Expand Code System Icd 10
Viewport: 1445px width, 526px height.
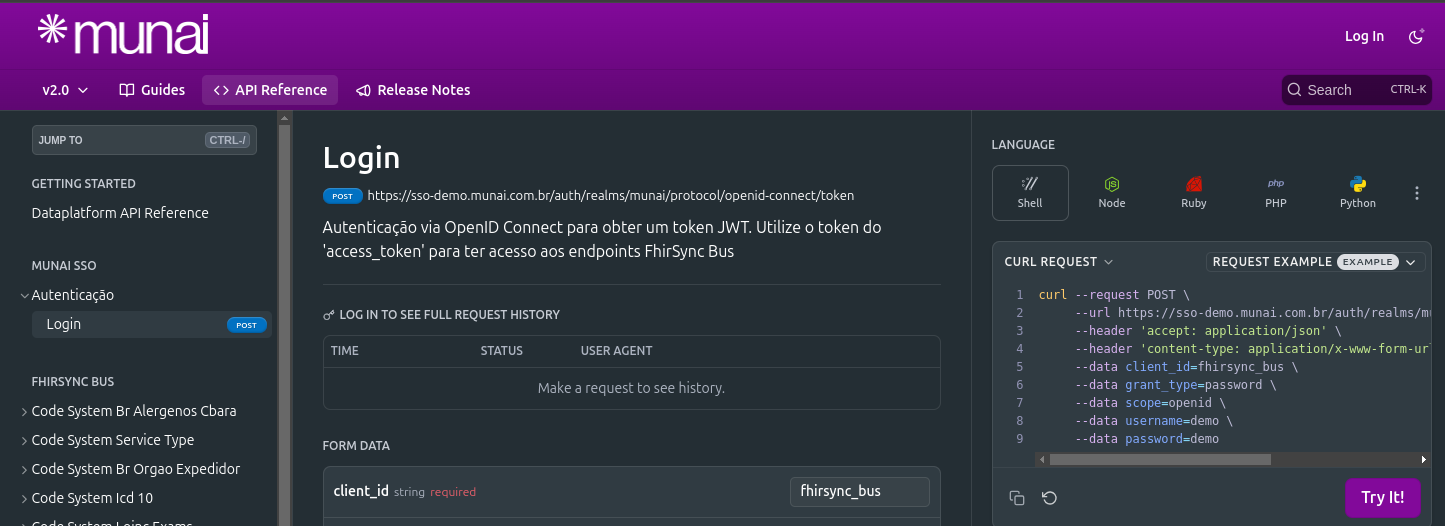[x=25, y=499]
